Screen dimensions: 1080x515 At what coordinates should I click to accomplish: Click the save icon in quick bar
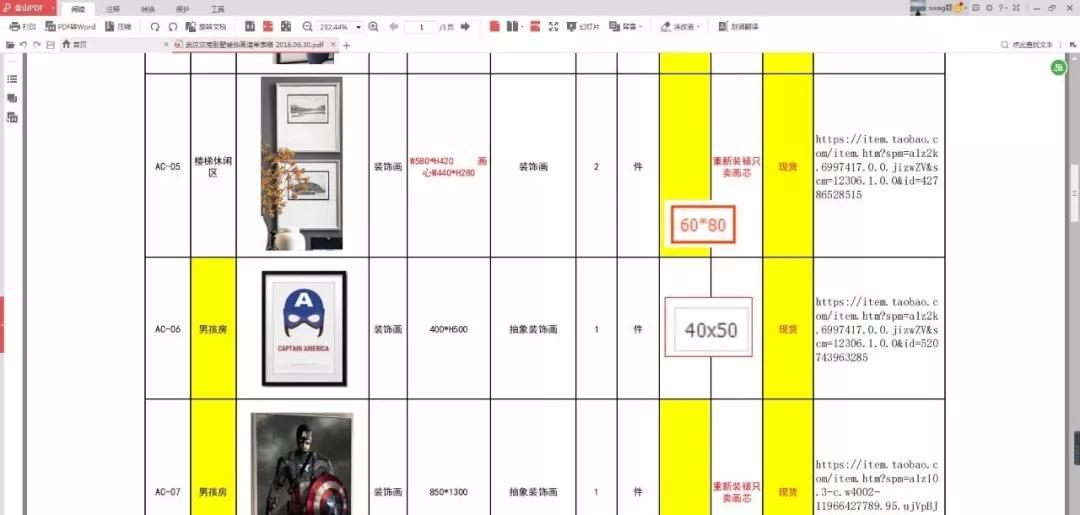50,45
